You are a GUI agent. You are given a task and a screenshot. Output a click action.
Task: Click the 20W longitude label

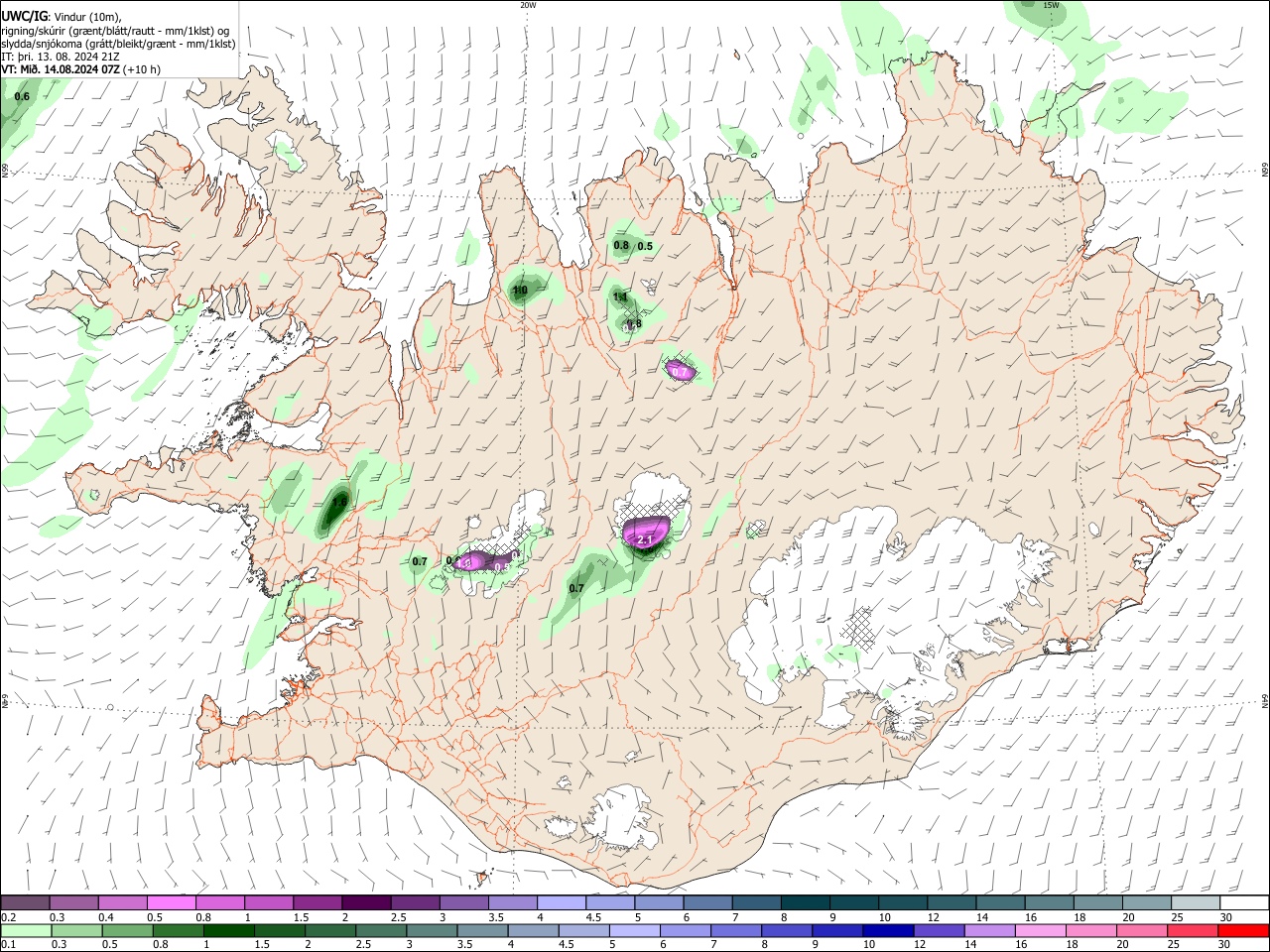(528, 5)
